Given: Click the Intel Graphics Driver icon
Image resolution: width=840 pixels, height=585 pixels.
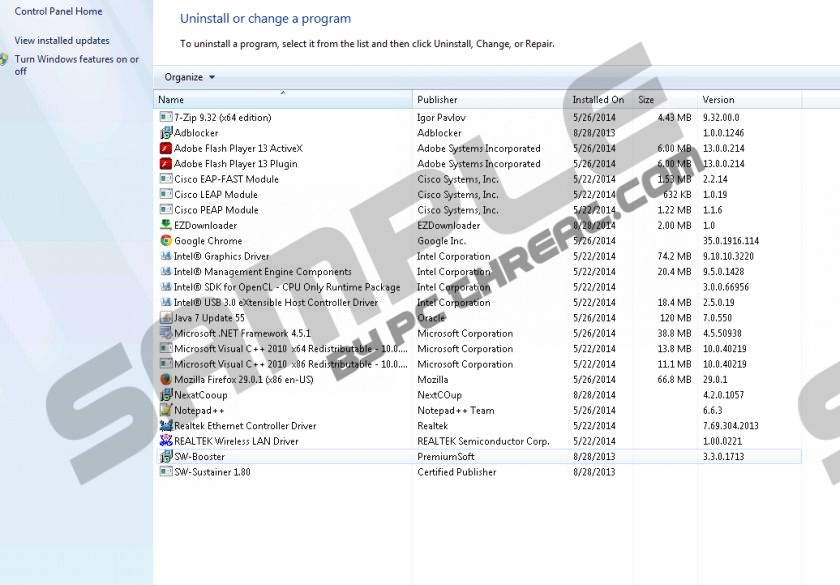Looking at the screenshot, I should (166, 256).
